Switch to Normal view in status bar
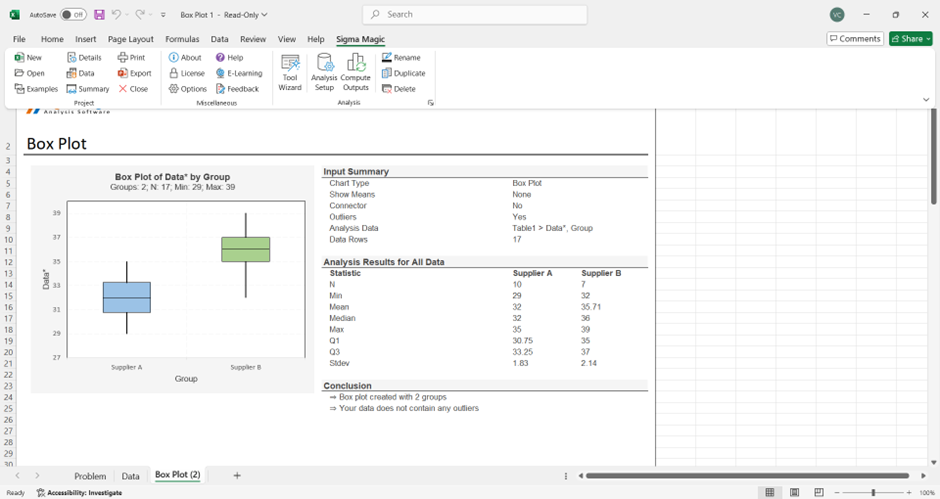 pos(770,492)
